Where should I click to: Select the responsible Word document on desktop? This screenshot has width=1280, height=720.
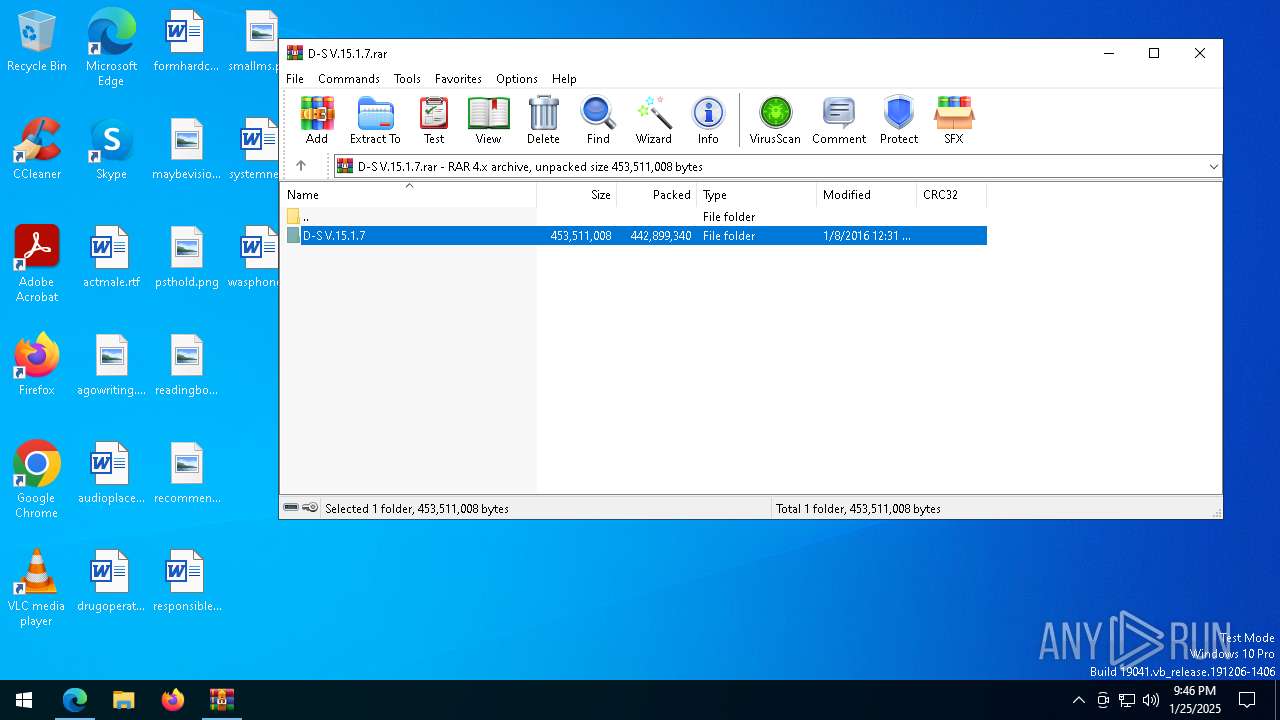coord(187,581)
